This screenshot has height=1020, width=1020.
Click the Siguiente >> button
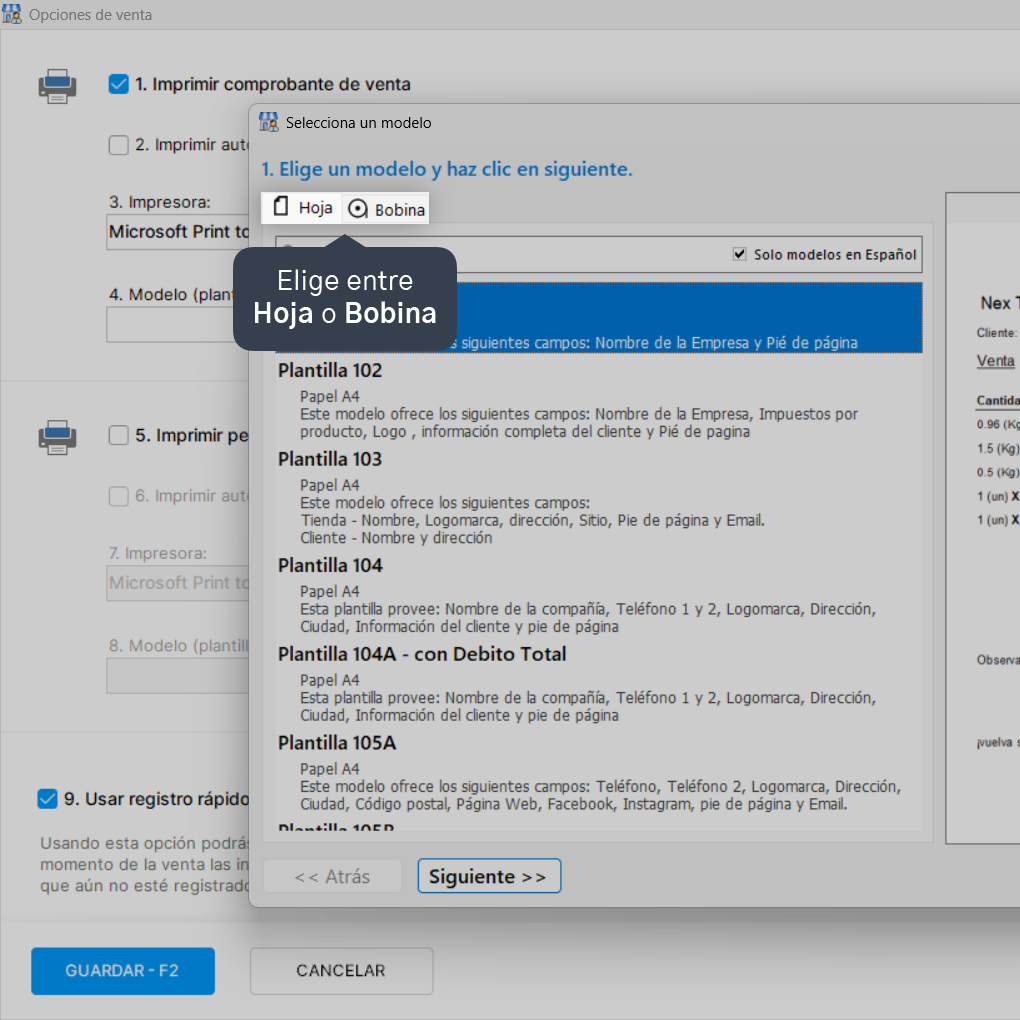[x=489, y=876]
